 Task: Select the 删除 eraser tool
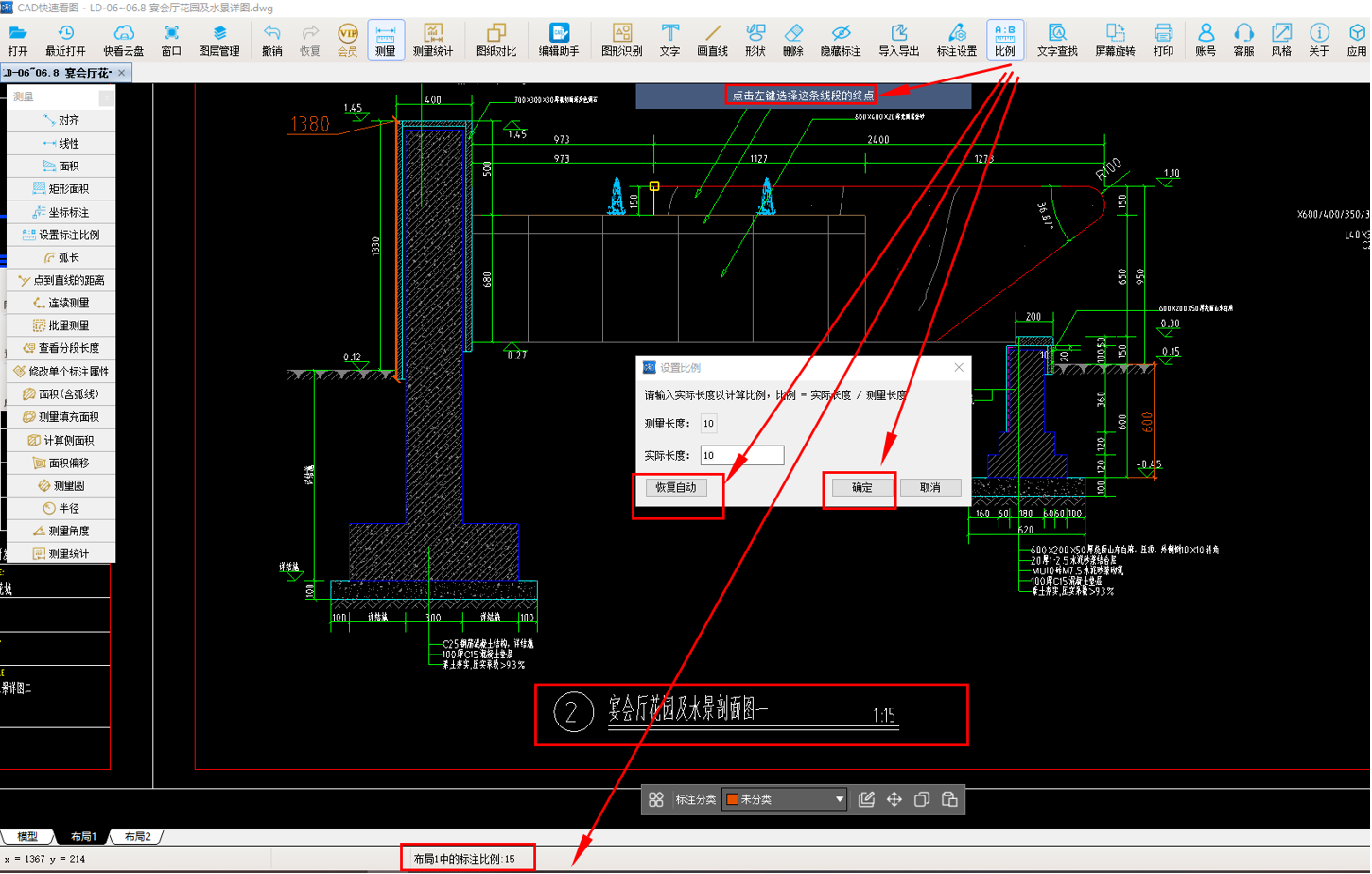click(793, 41)
